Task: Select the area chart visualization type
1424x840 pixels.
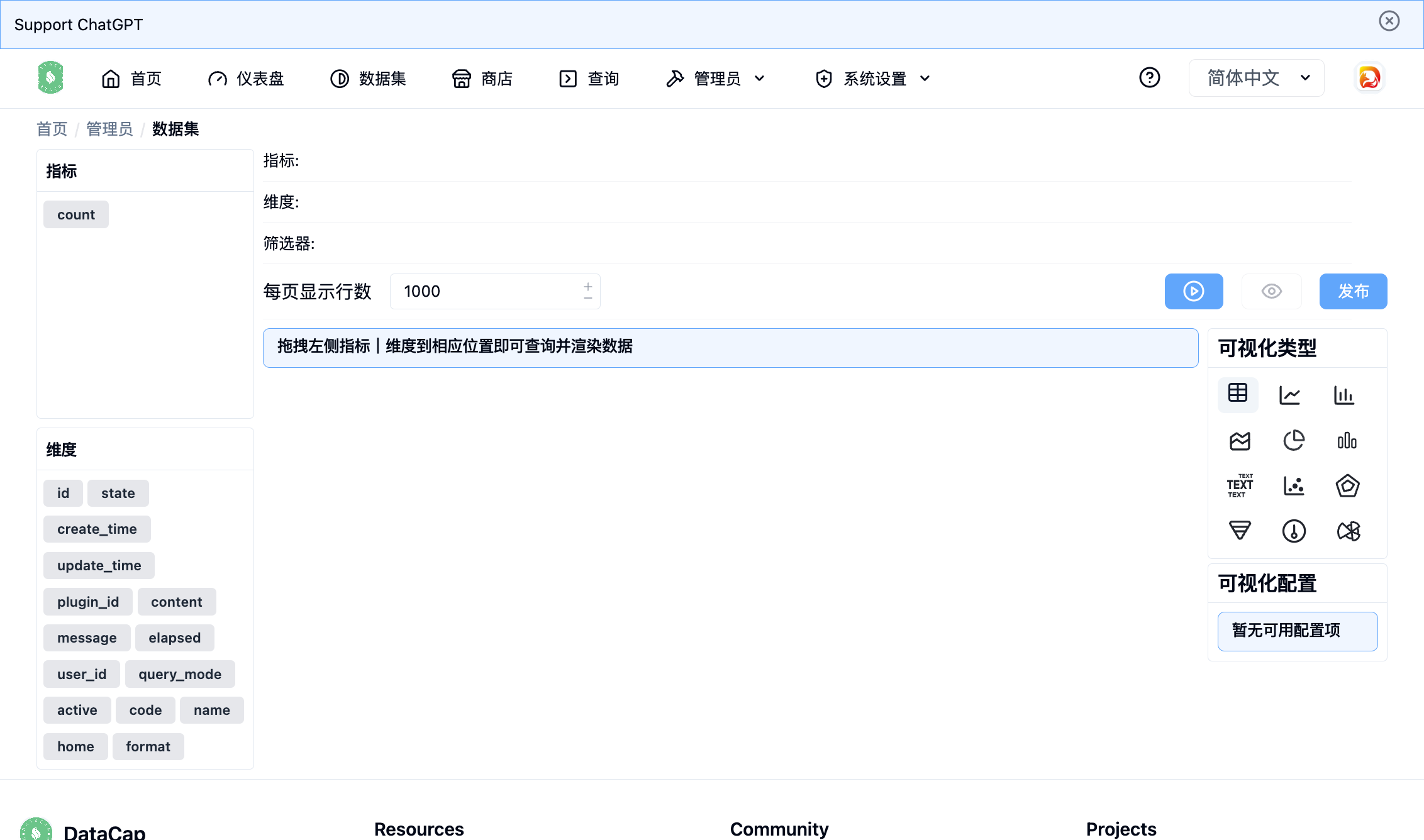Action: coord(1240,441)
